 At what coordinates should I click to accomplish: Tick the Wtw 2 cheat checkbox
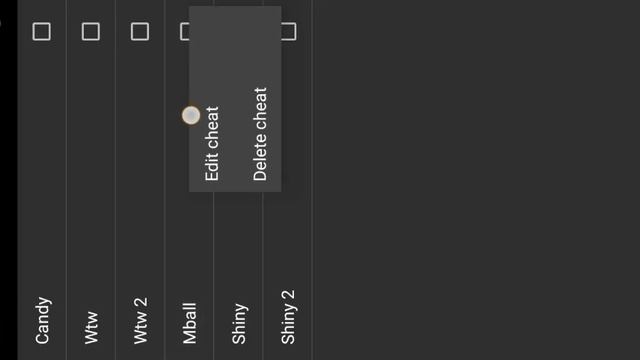(140, 31)
